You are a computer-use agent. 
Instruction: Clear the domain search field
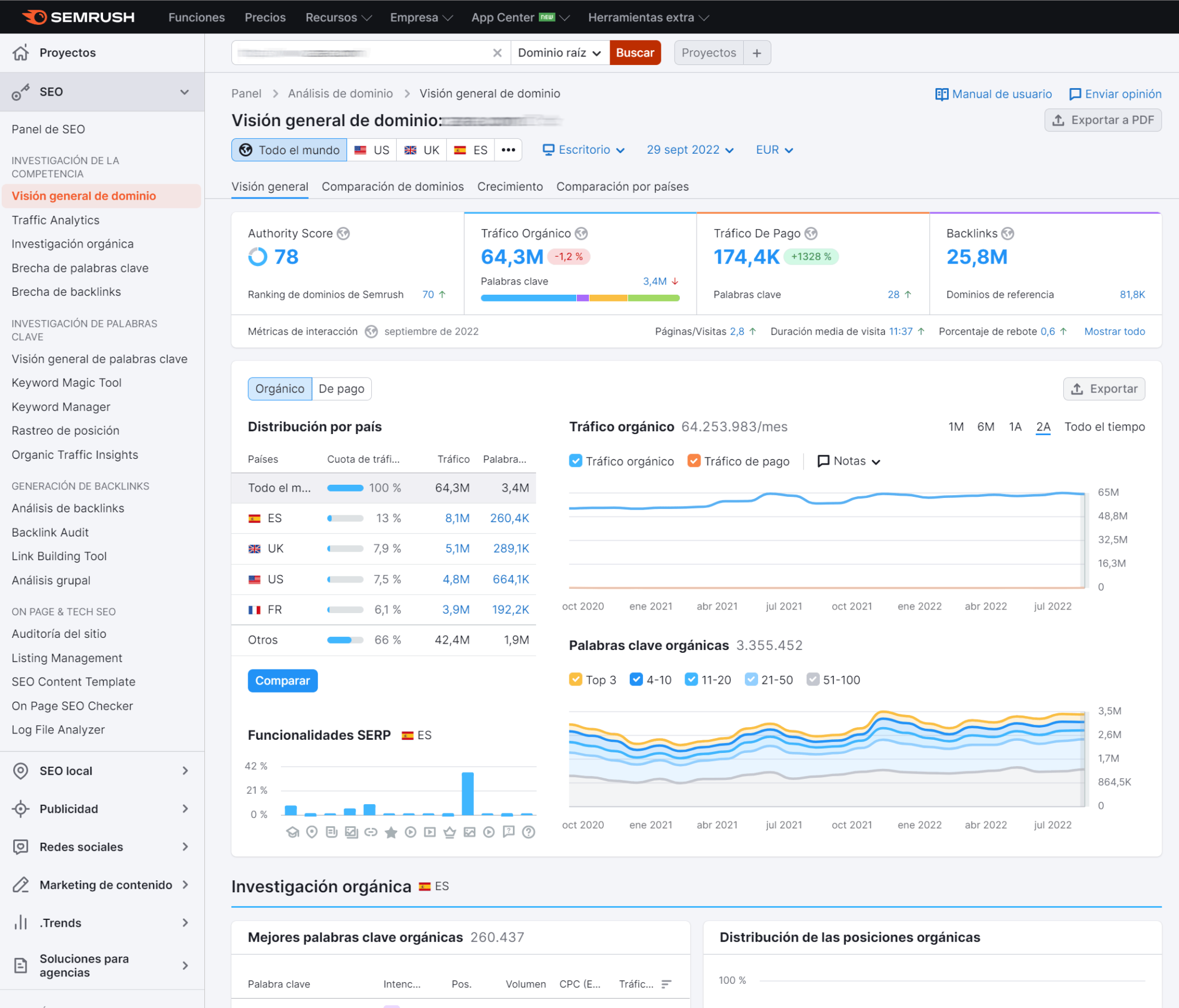tap(497, 53)
